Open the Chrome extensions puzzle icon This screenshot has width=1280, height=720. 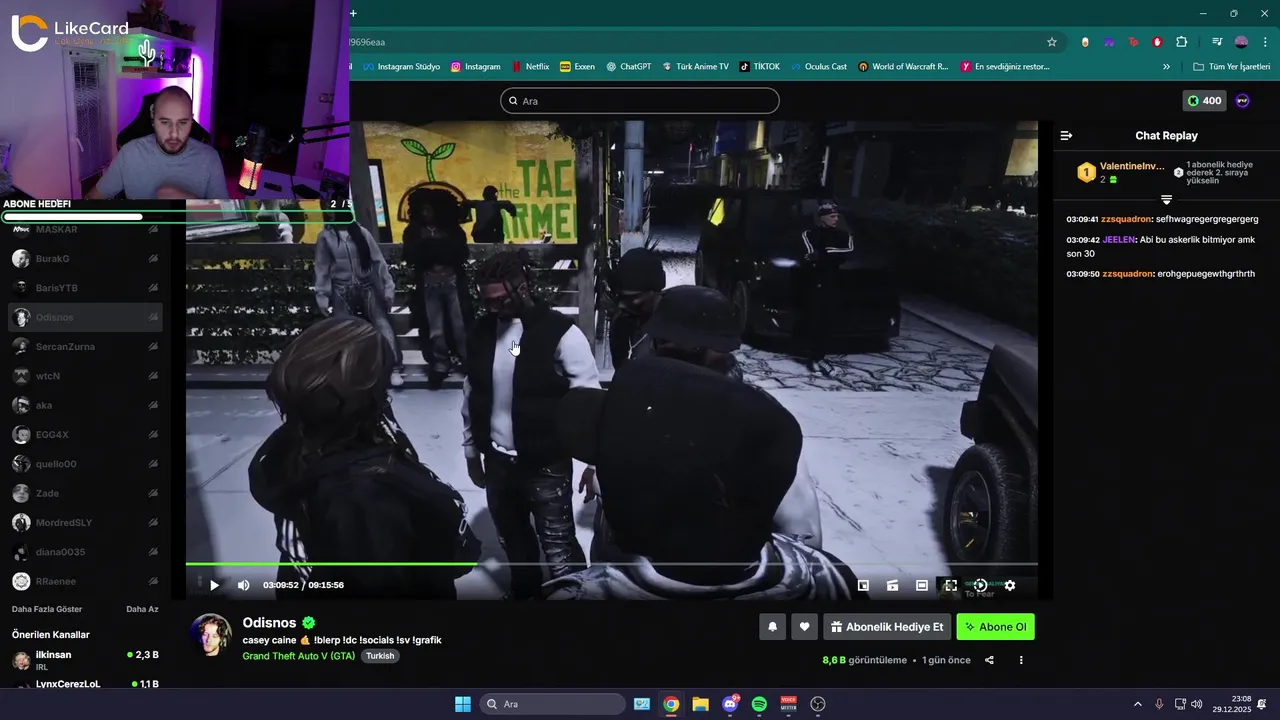1182,42
